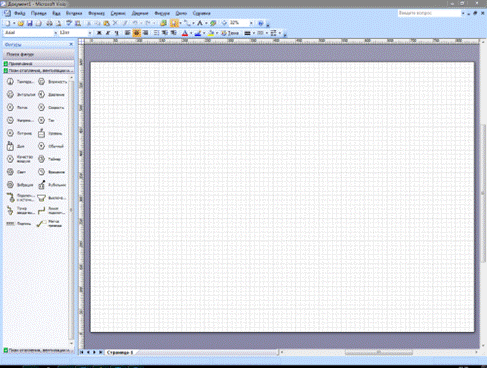Click the Тема theme button
The image size is (487, 368).
click(x=230, y=33)
